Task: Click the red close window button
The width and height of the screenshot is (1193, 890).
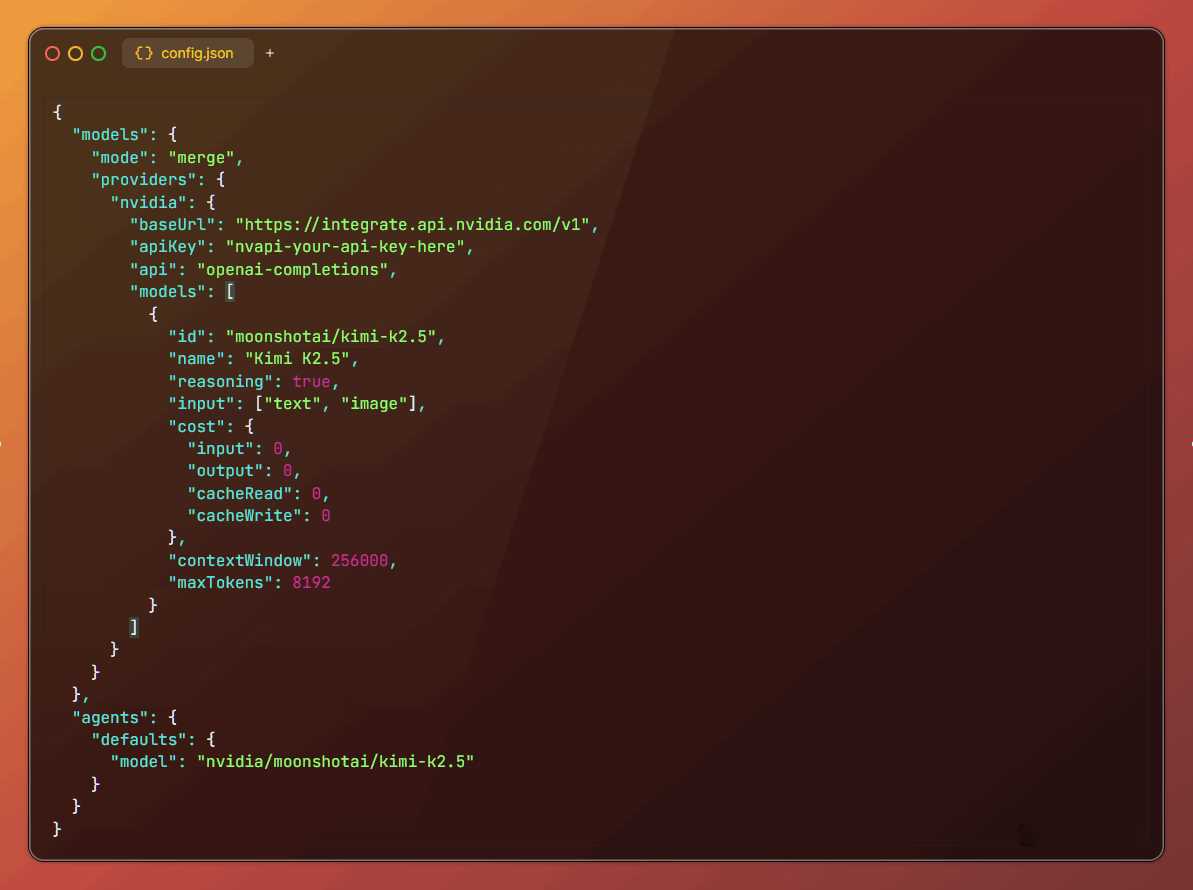Action: click(52, 53)
